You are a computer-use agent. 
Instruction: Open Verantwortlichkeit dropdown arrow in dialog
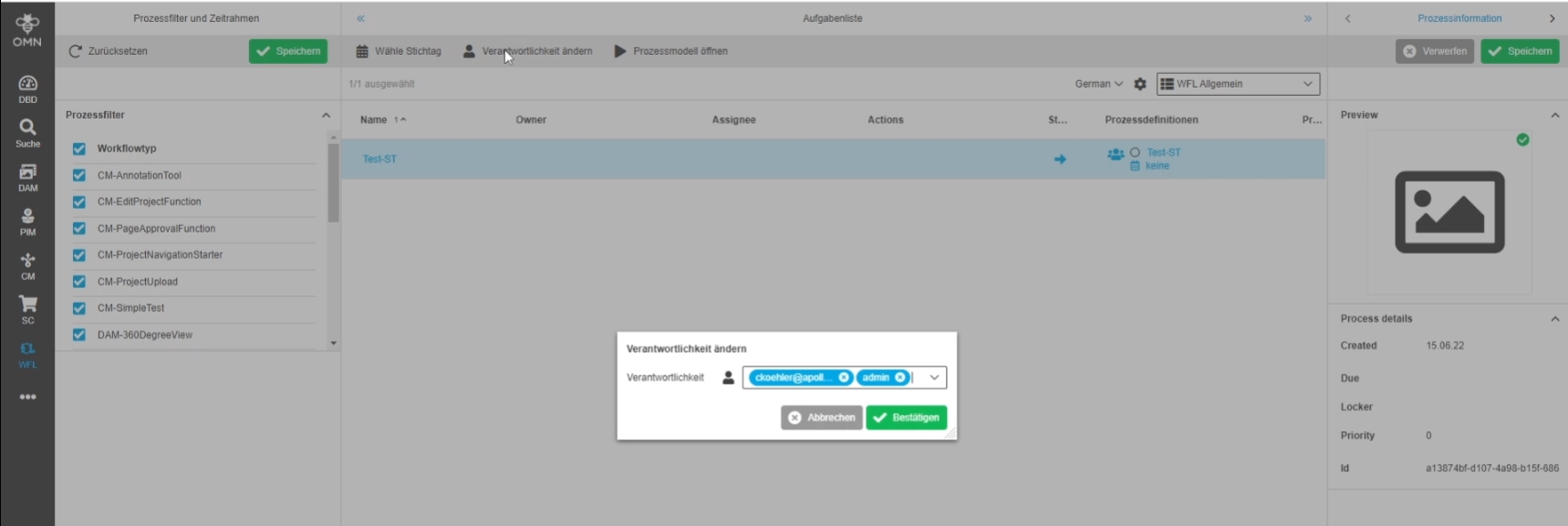(934, 377)
